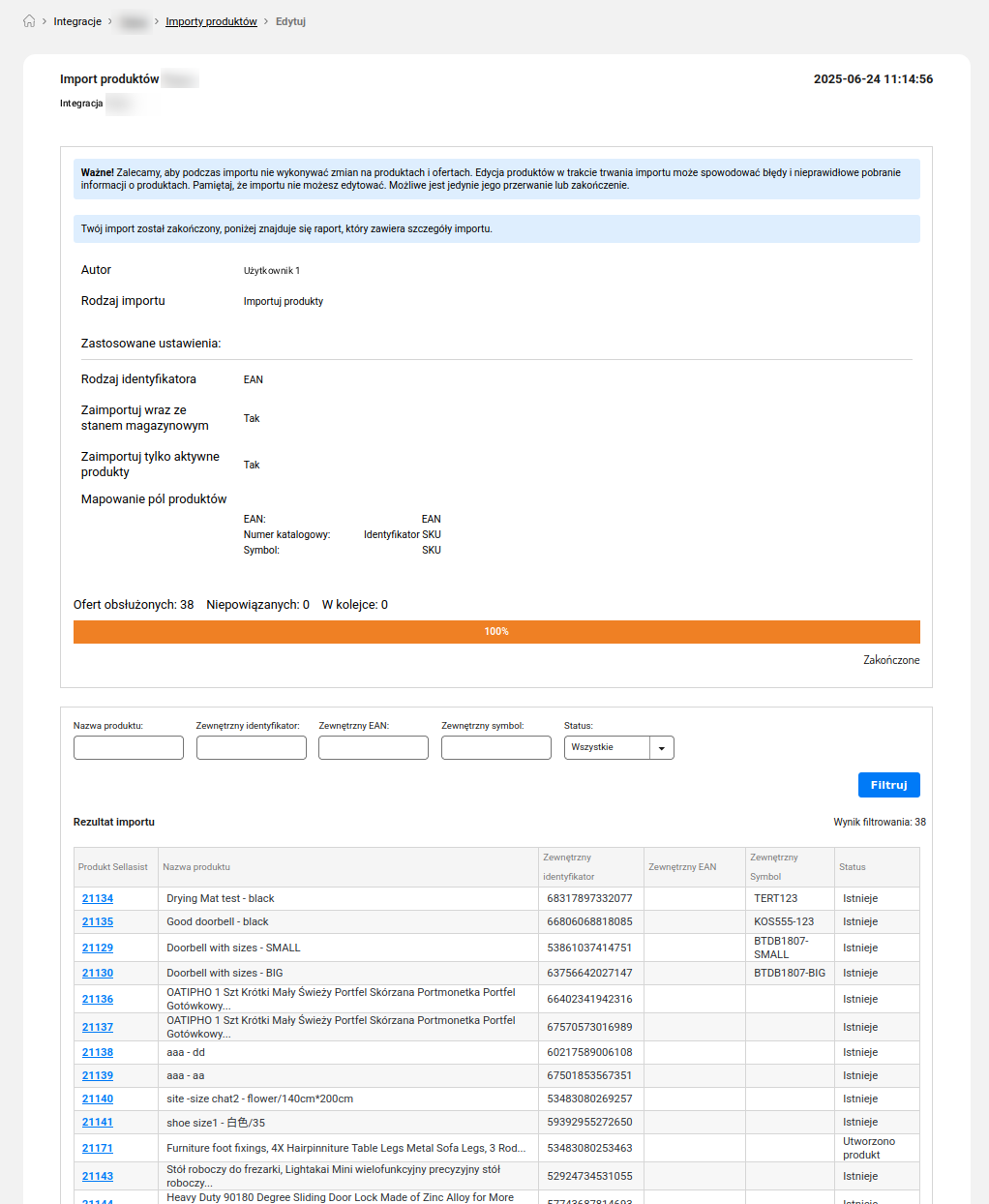Screen dimensions: 989x1204
Task: Click the 100% import progress bar
Action: tap(496, 631)
